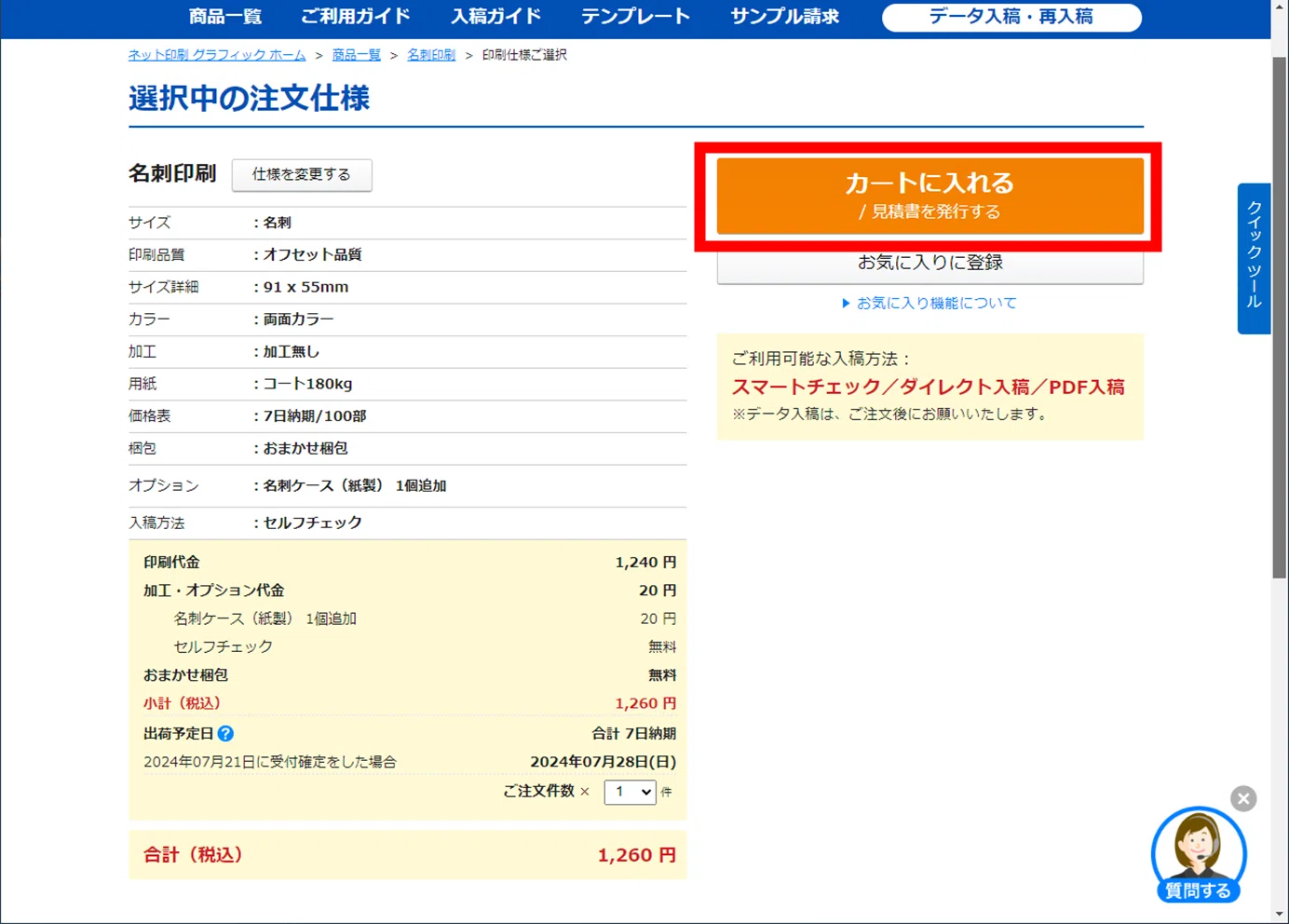Viewport: 1289px width, 924px height.
Task: Click the 小計（税込） label
Action: pyautogui.click(x=183, y=703)
